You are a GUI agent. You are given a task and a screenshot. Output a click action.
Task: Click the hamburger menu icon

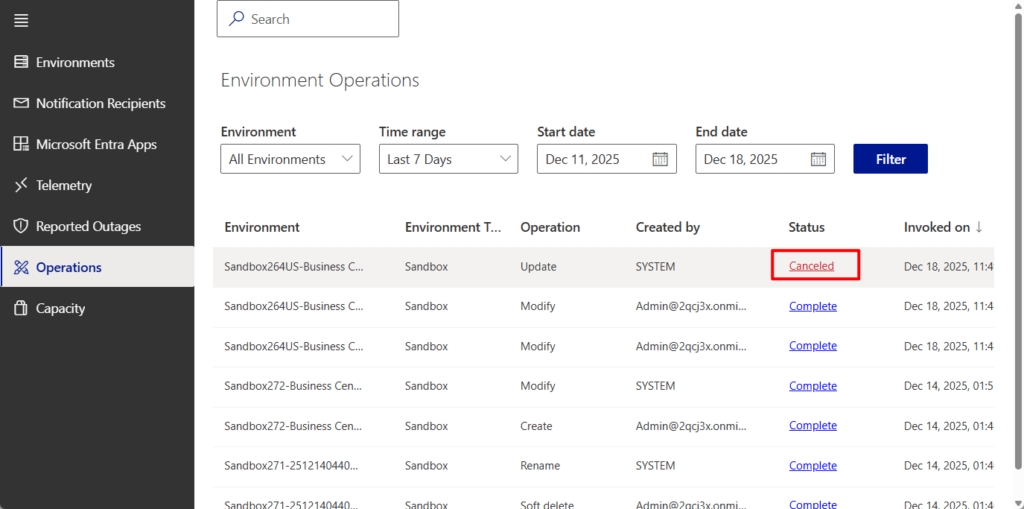point(21,21)
